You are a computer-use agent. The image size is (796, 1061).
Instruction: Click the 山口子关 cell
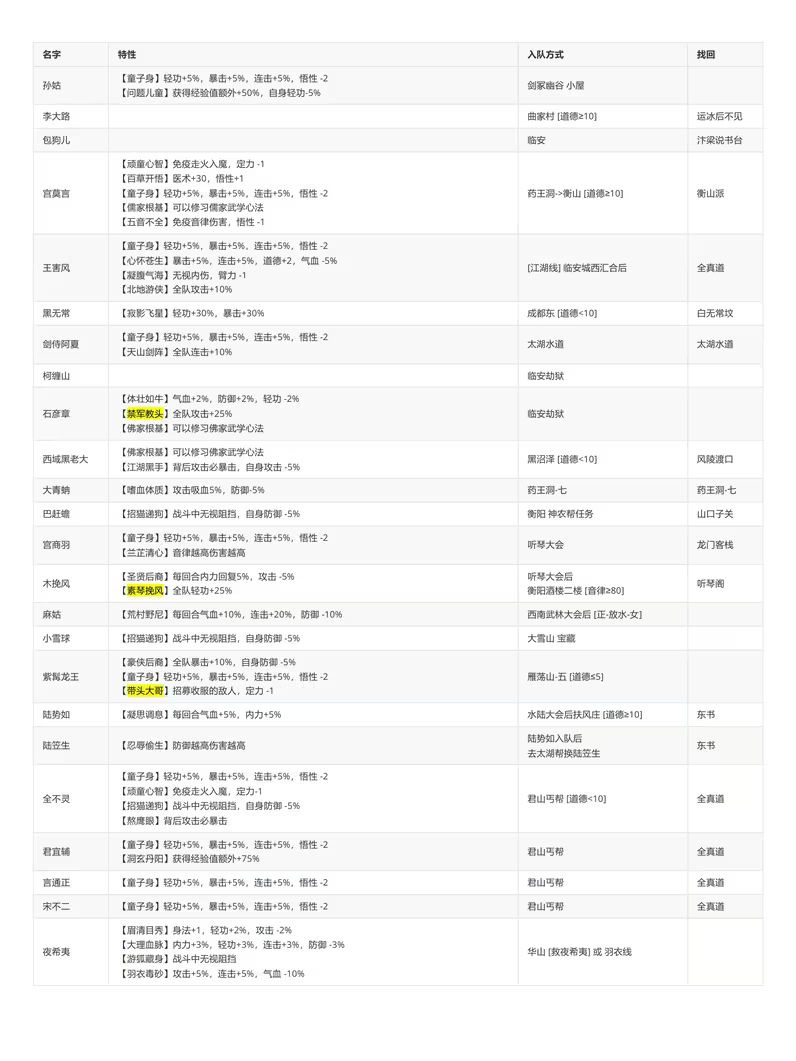715,514
